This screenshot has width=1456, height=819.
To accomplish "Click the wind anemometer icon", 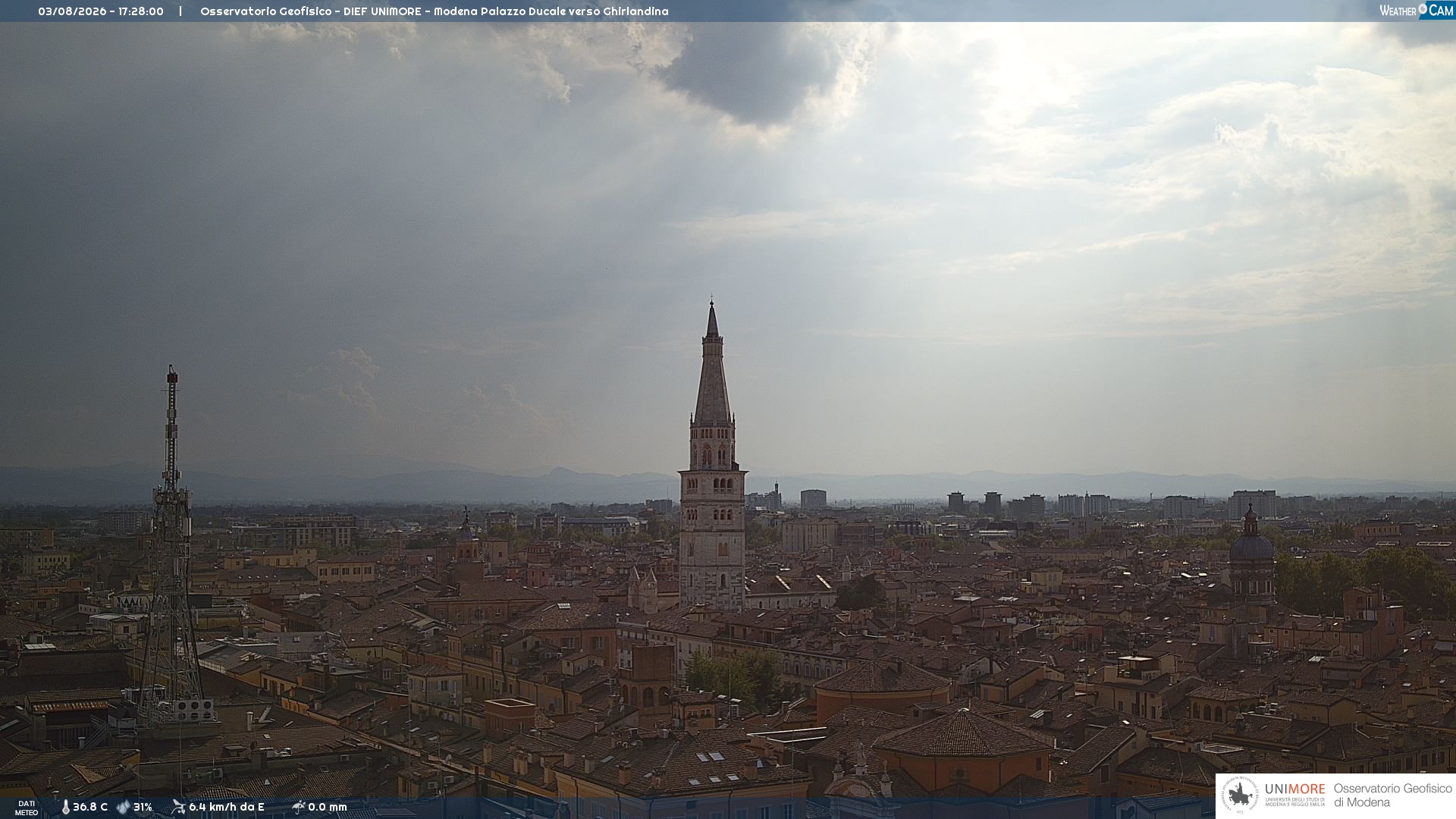I will 178,807.
